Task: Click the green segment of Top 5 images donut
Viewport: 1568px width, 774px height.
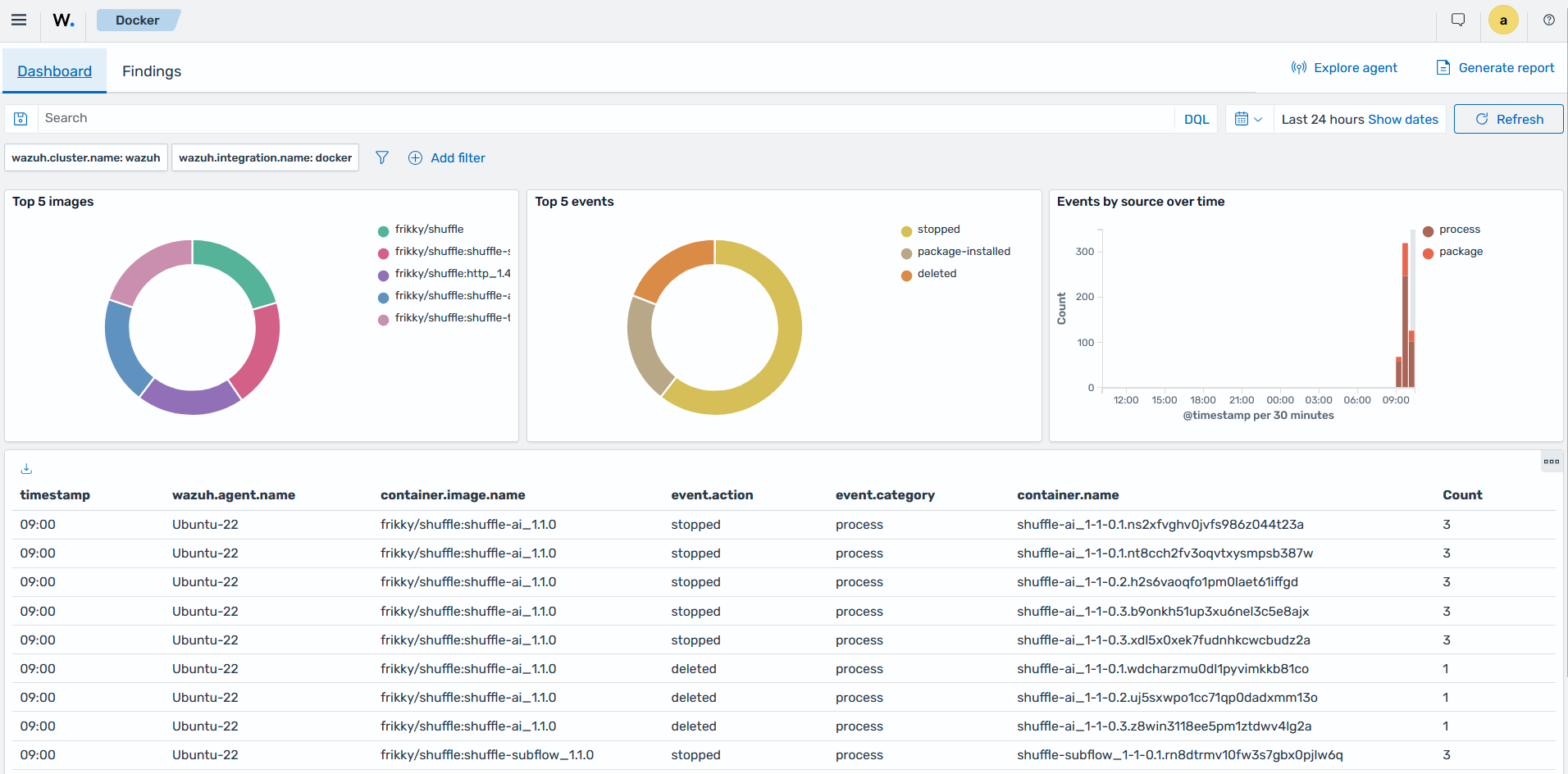Action: tap(239, 269)
